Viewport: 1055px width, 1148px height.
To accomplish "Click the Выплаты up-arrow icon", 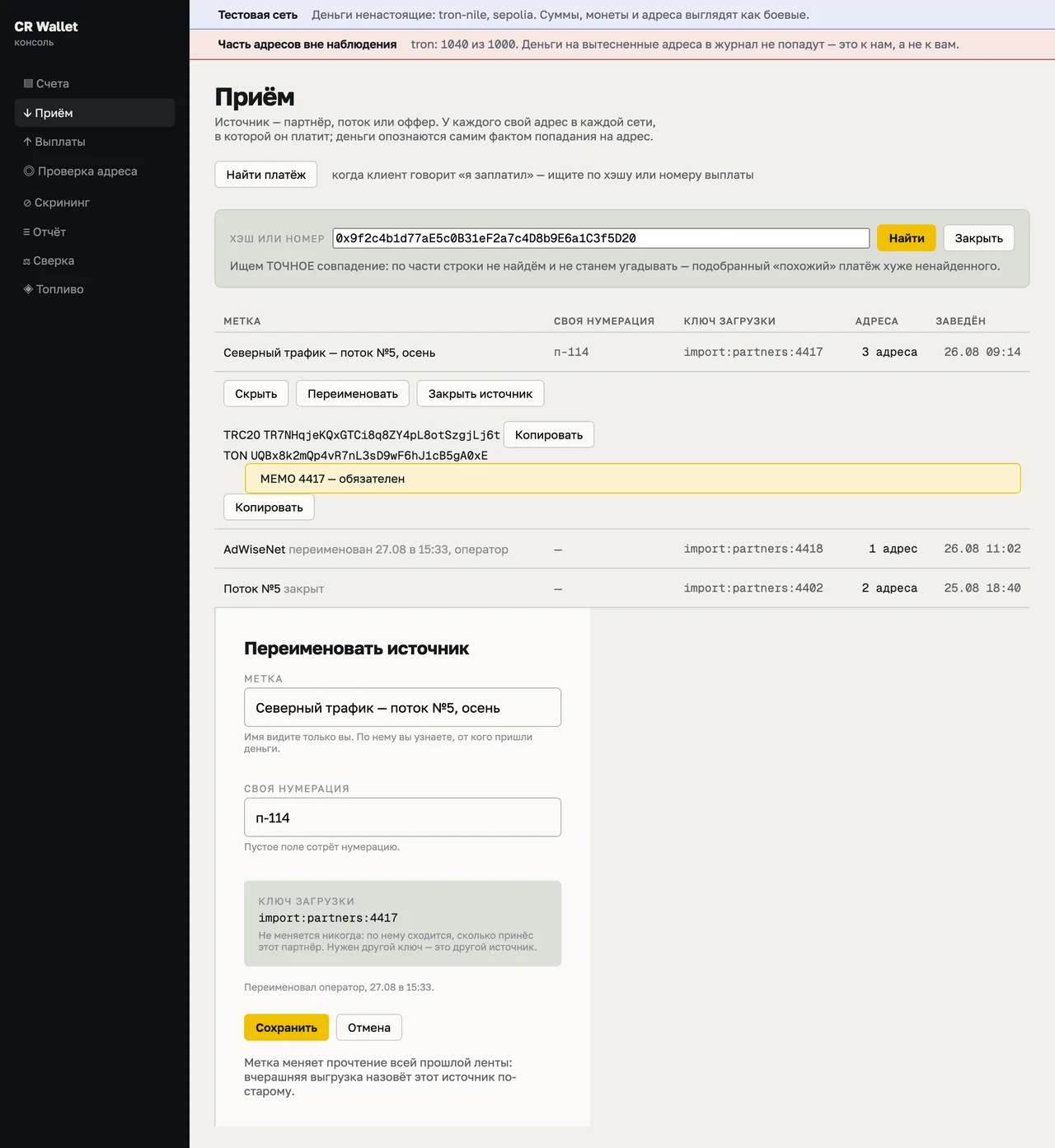I will [27, 142].
